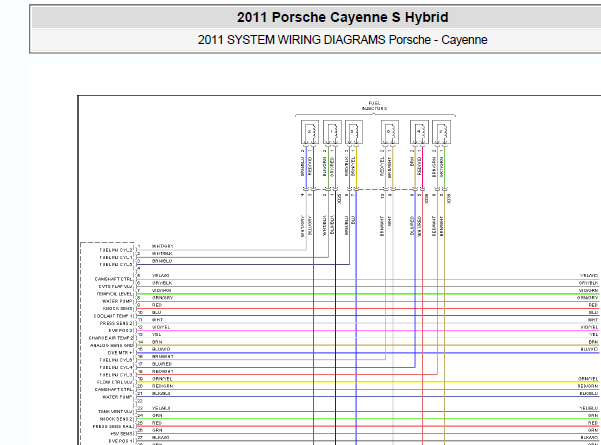The image size is (601, 445).
Task: Click the 'TEMP/OIL LEVEL' pin label
Action: point(114,294)
